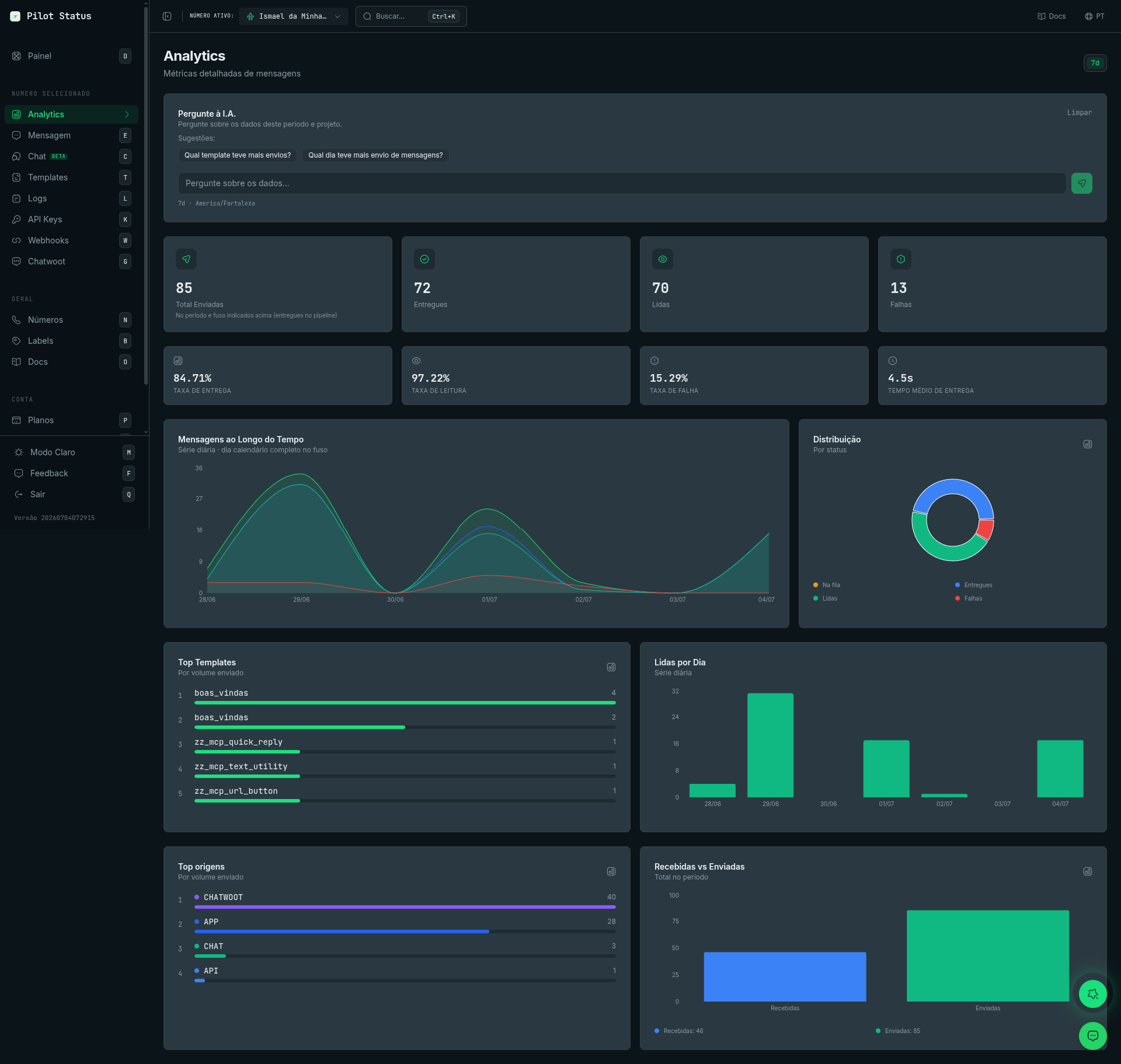This screenshot has width=1121, height=1064.
Task: Expand the Analytics menu chevron
Action: point(127,114)
